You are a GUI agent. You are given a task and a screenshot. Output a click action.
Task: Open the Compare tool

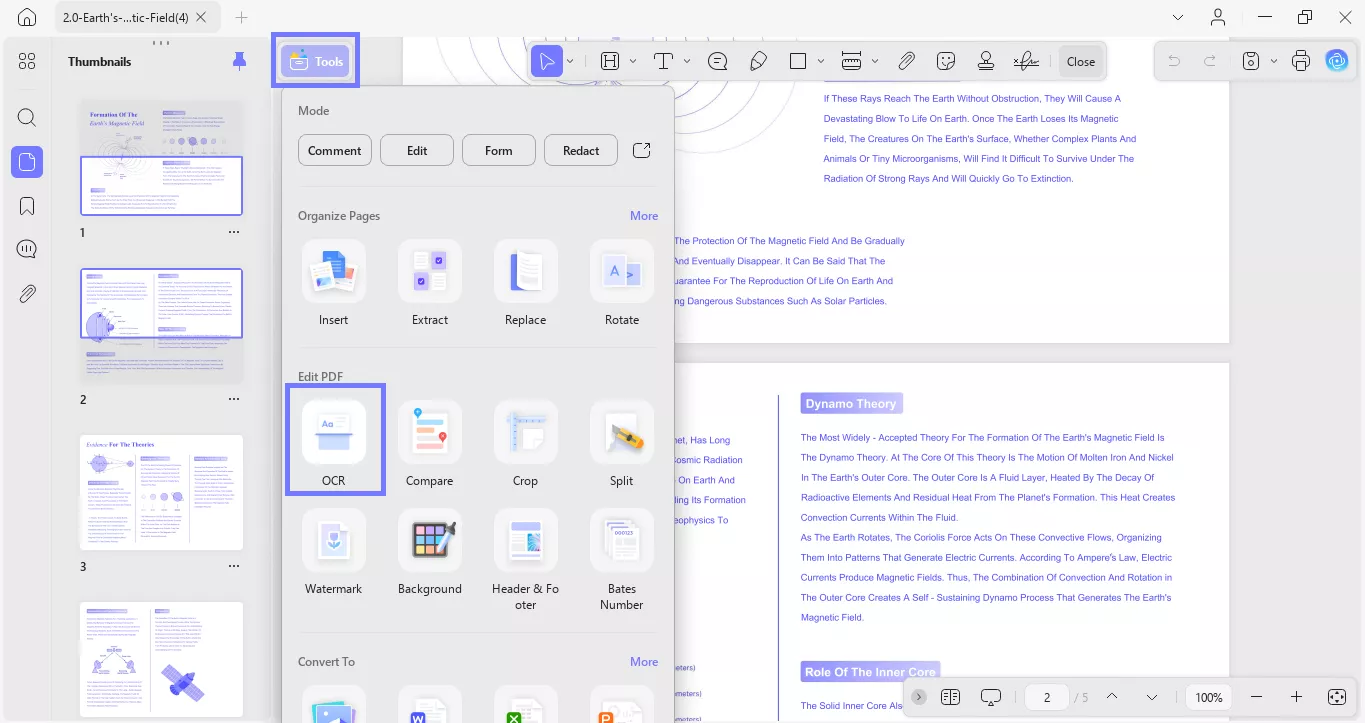[430, 445]
